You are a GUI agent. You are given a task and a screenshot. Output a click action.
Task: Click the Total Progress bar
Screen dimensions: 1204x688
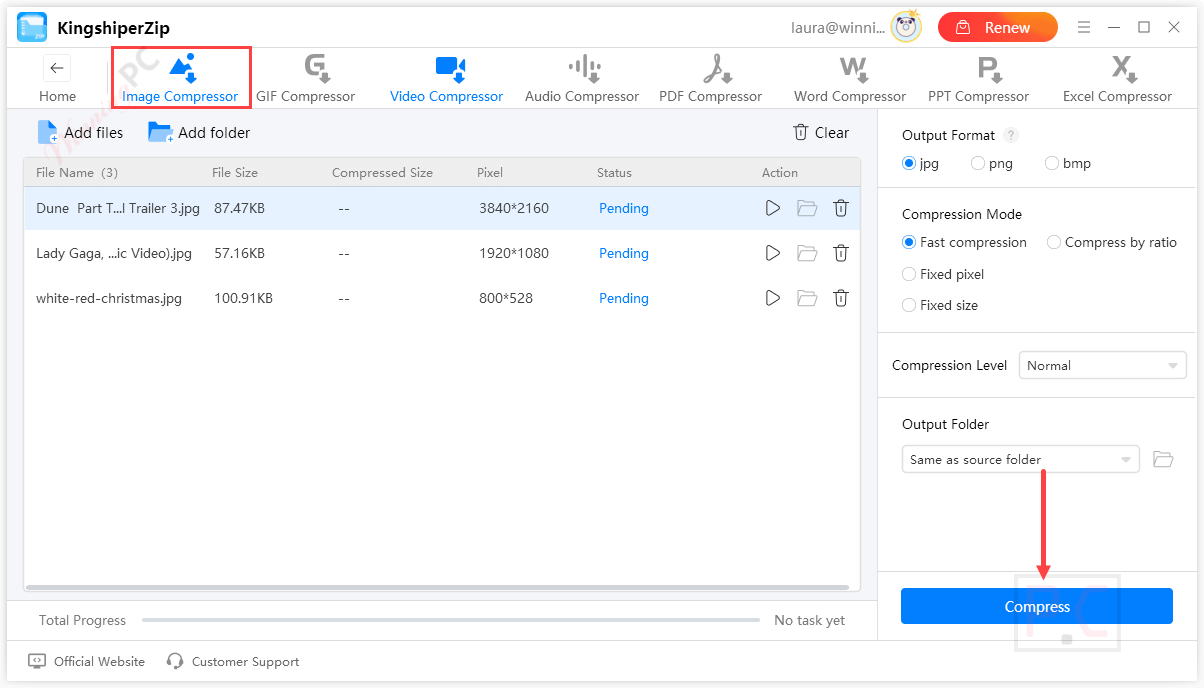(451, 620)
